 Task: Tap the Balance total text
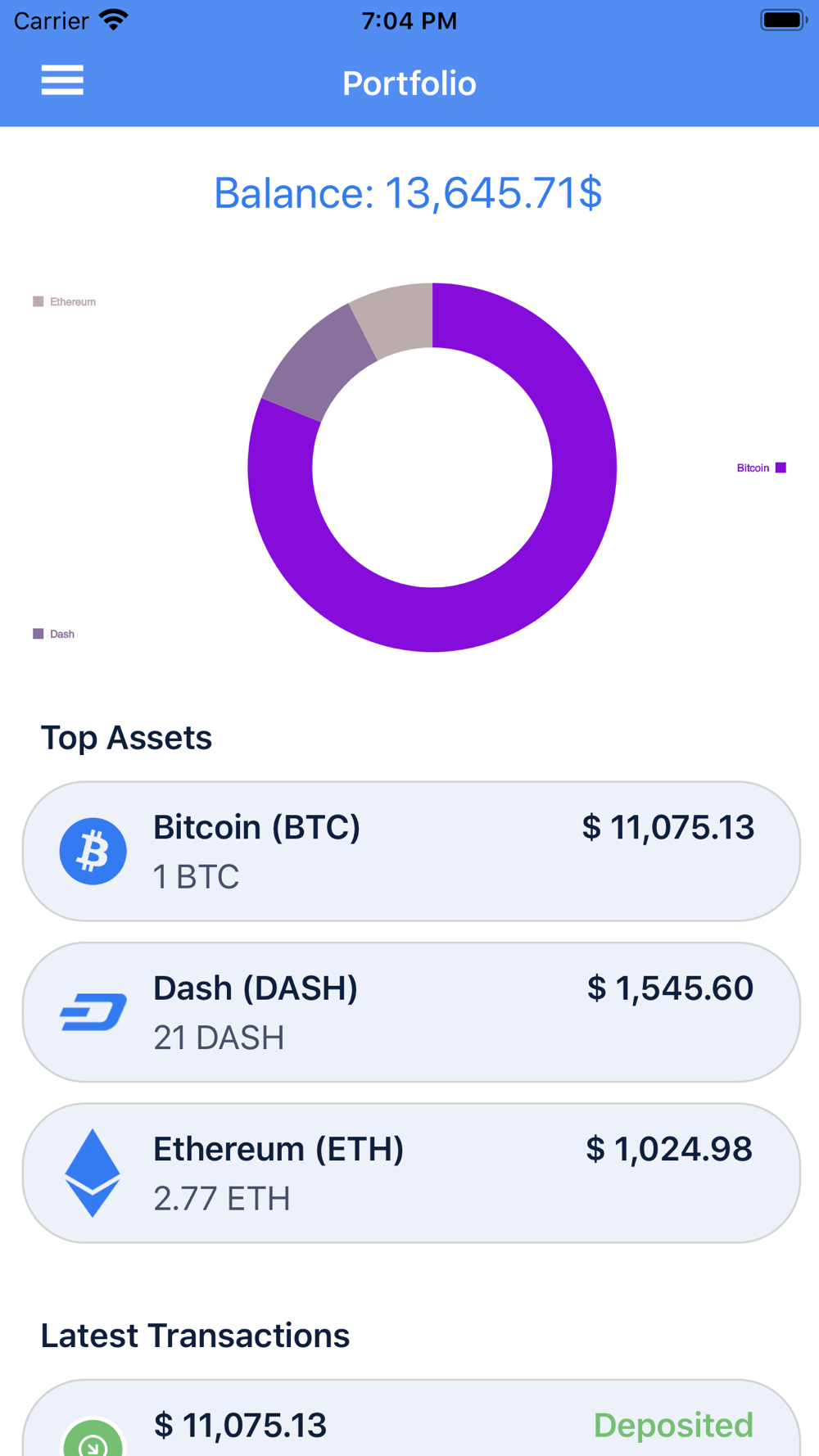[x=408, y=193]
